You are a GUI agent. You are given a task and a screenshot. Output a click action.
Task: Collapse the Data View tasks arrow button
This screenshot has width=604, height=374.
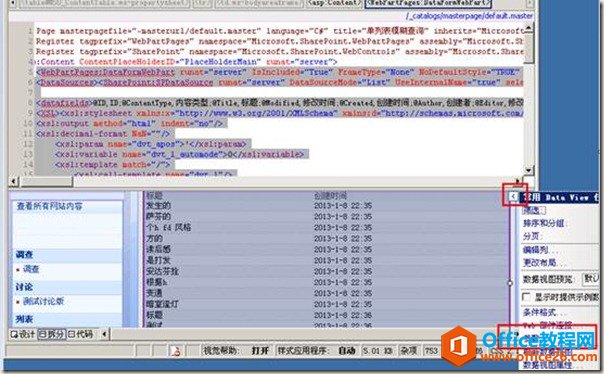pos(513,196)
